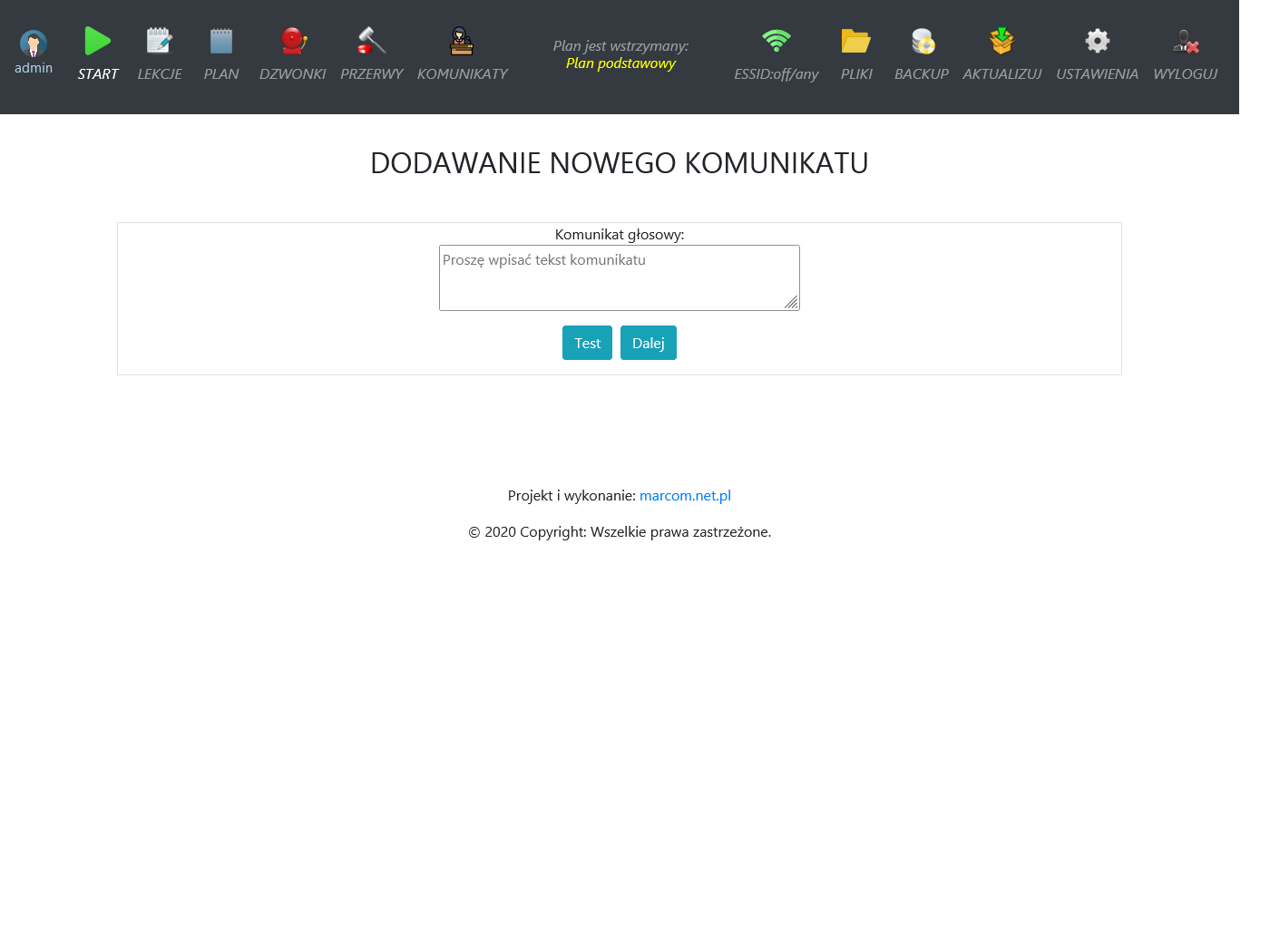This screenshot has height=952, width=1270.
Task: Click WYLOGUJ logout icon
Action: click(x=1186, y=41)
